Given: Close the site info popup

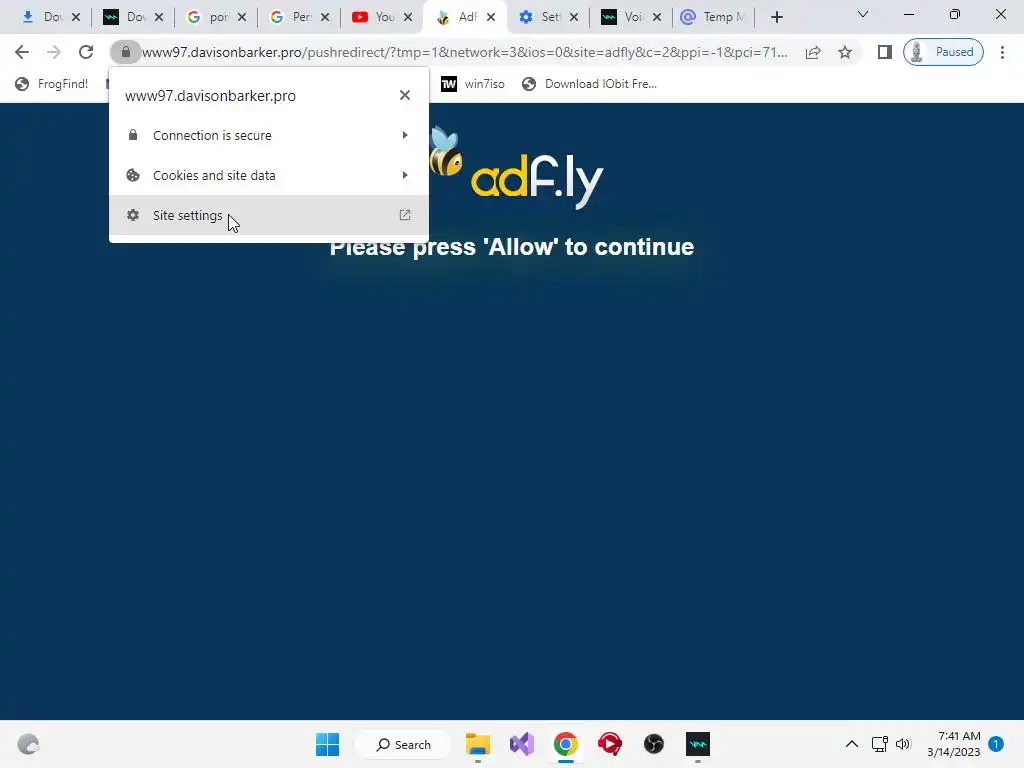Looking at the screenshot, I should pyautogui.click(x=405, y=95).
